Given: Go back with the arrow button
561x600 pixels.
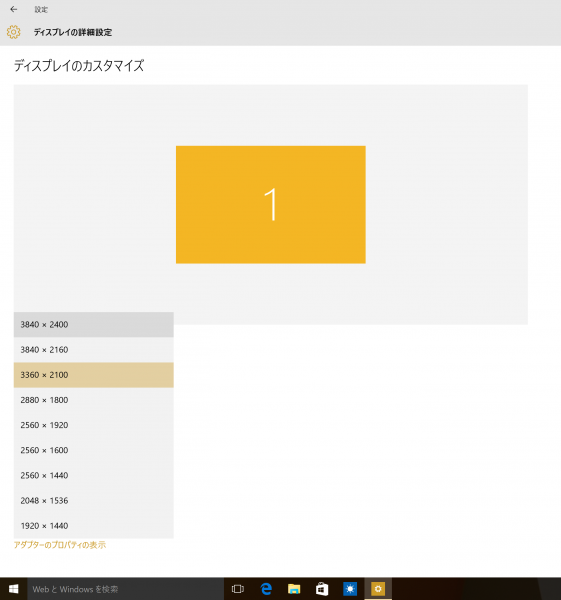Looking at the screenshot, I should 14,9.
